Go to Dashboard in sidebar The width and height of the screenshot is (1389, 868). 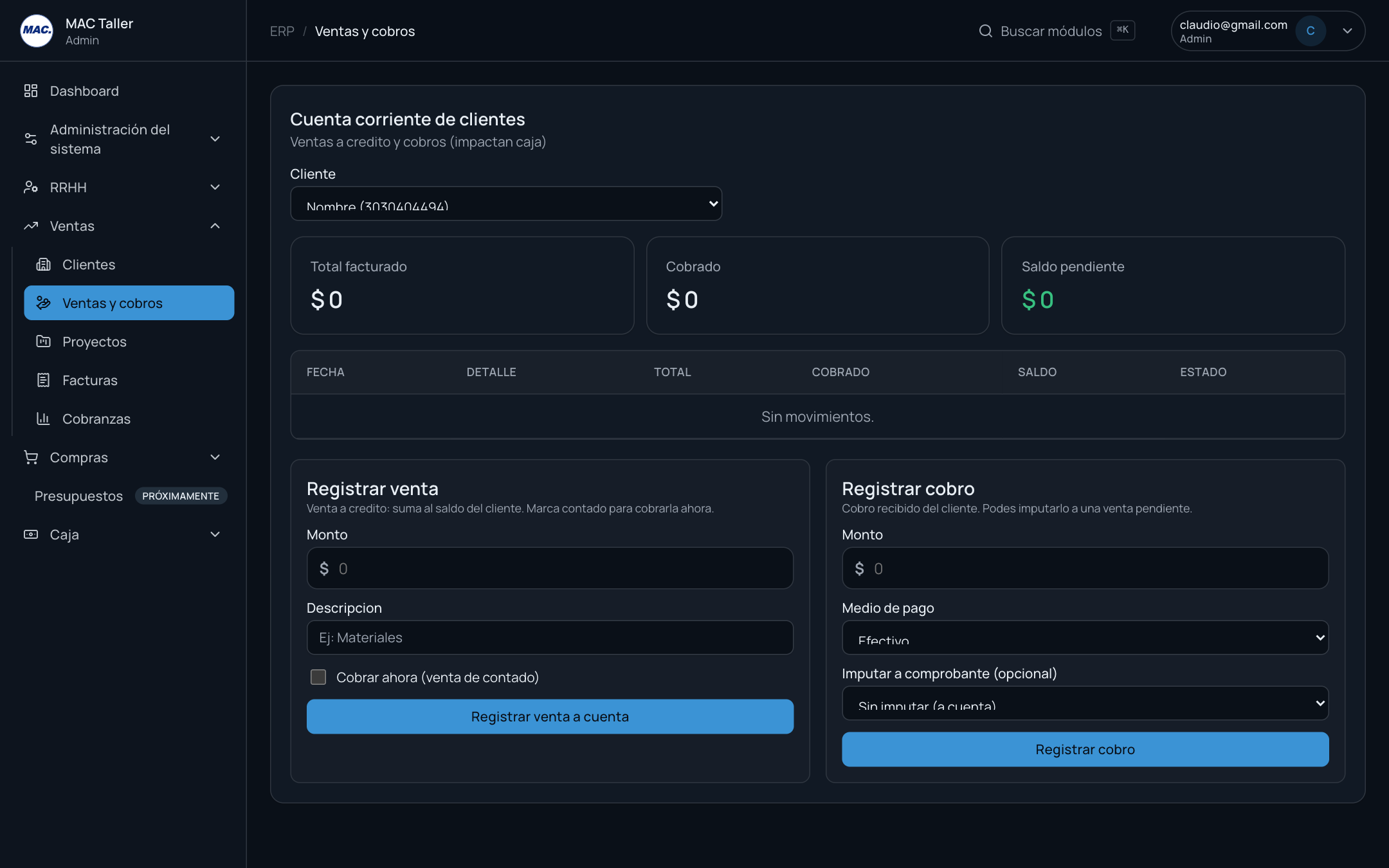click(123, 91)
